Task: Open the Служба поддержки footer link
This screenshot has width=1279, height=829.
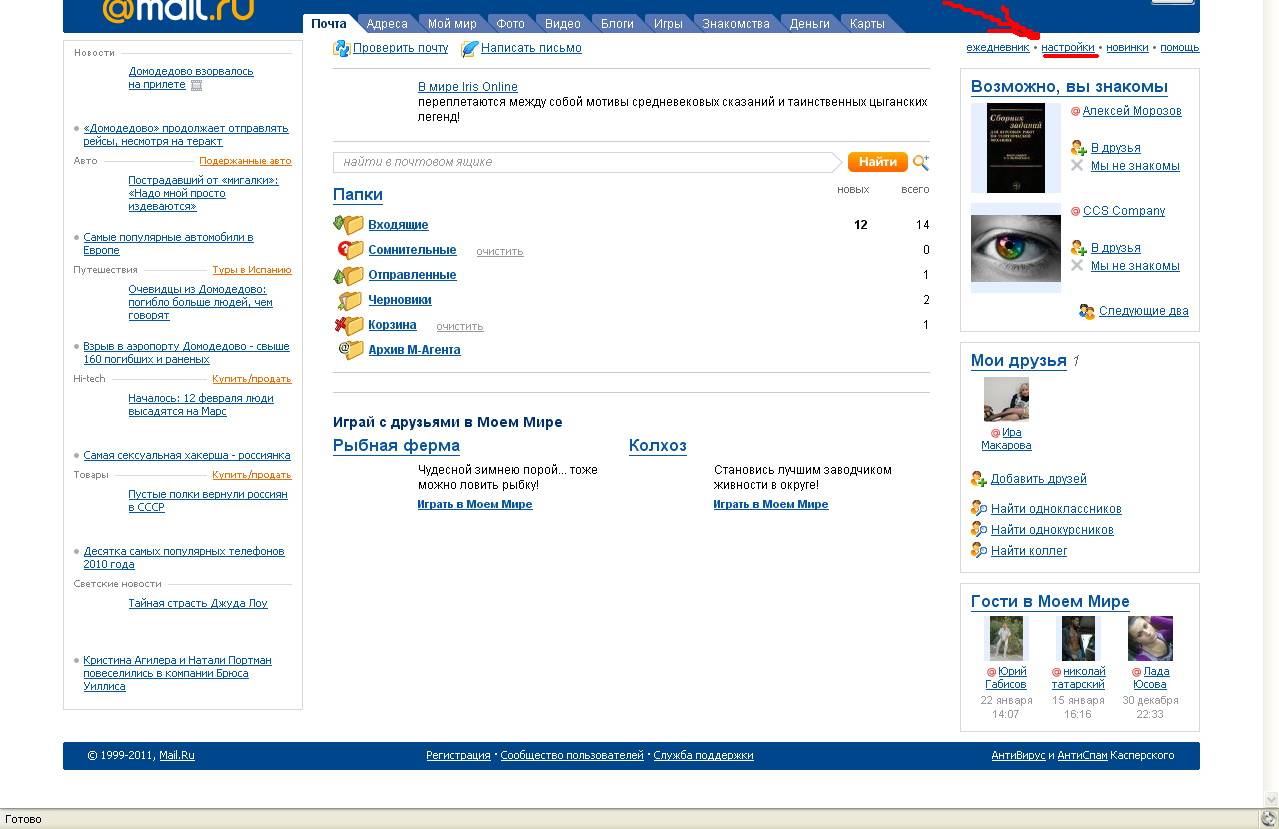Action: click(x=704, y=756)
